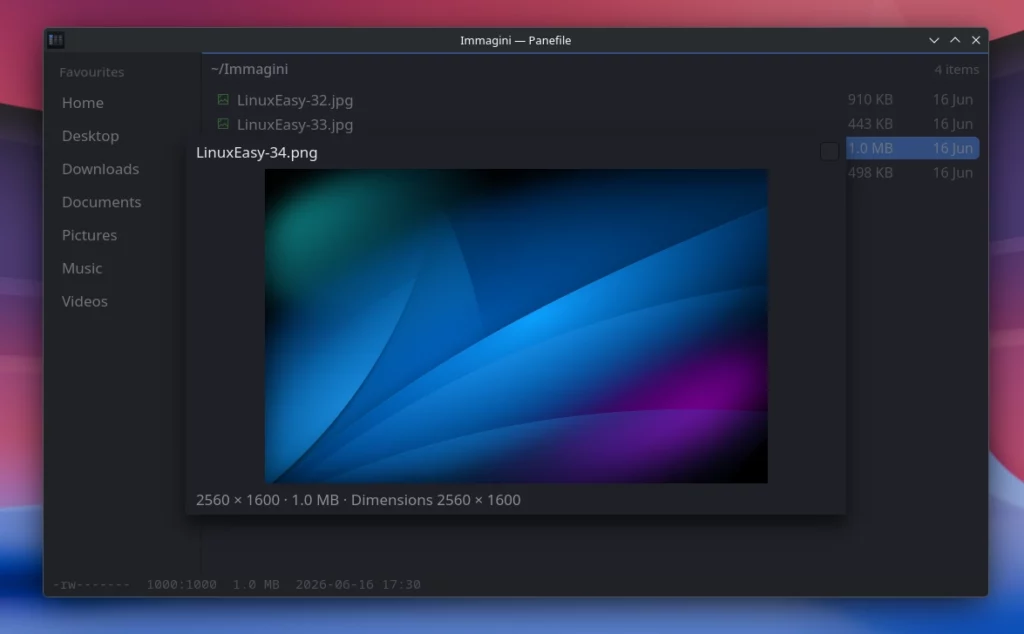Click the image icon beside LinuxEasy-33.jpg

223,123
